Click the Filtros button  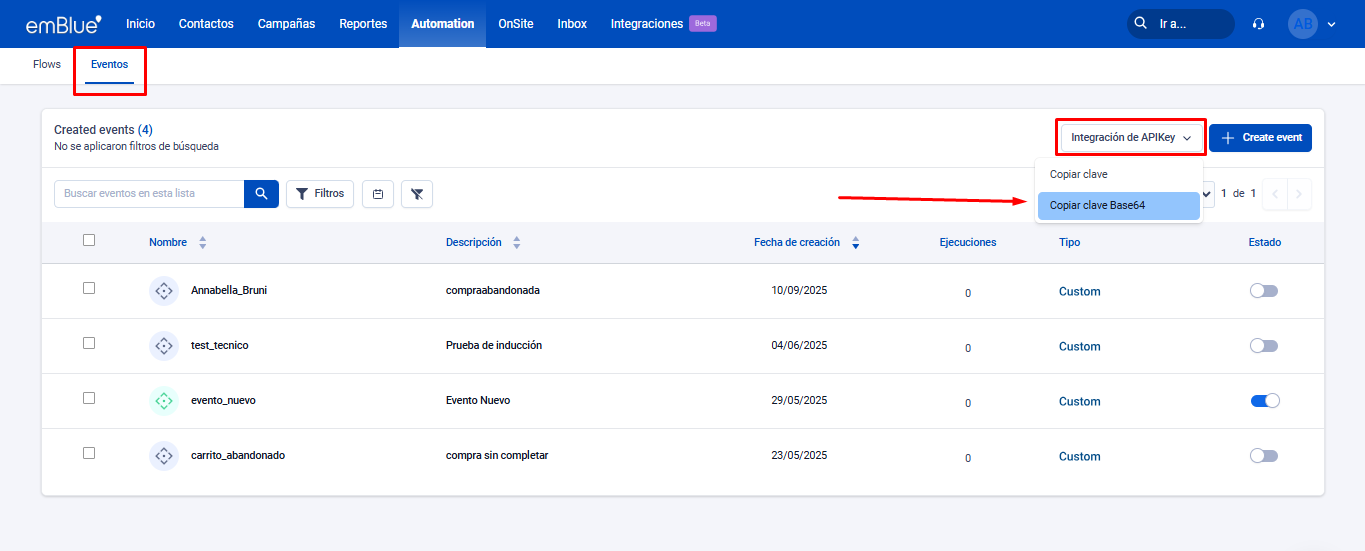click(320, 194)
